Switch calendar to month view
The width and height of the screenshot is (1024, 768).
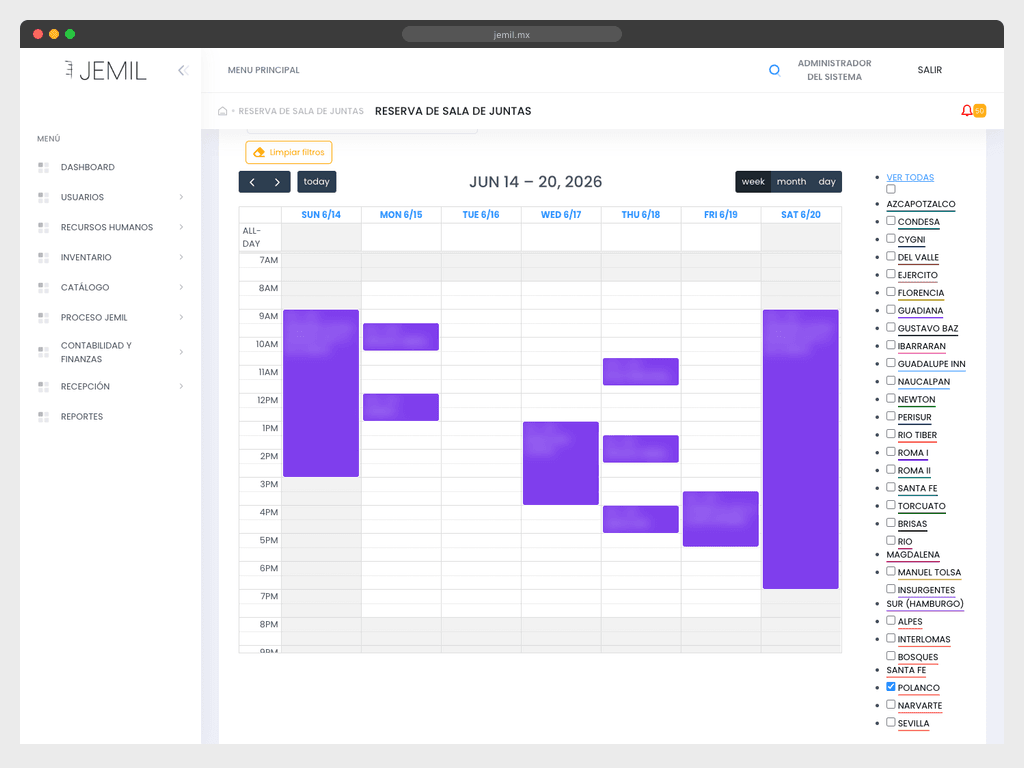point(792,182)
